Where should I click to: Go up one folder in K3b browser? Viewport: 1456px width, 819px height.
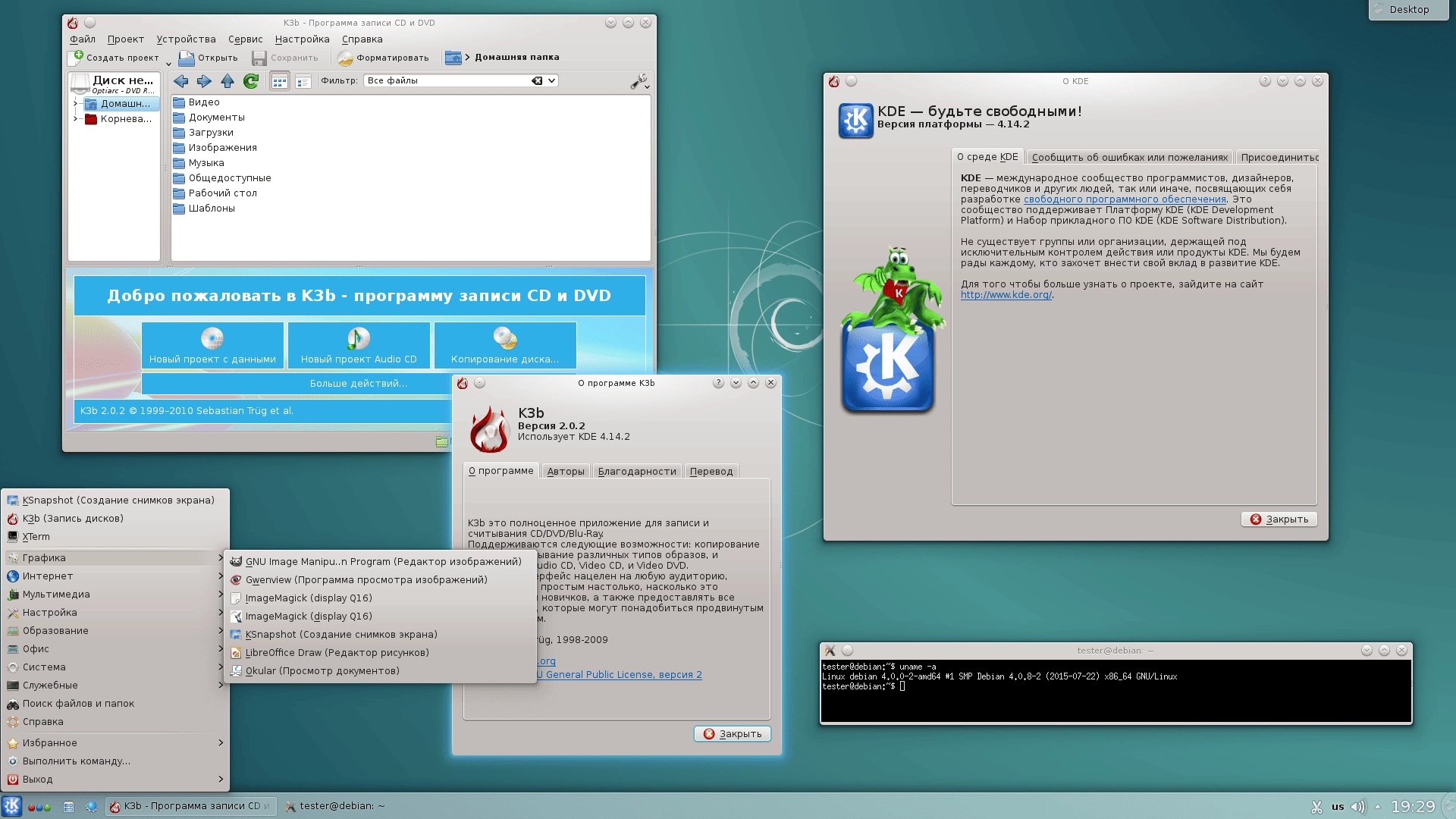227,81
